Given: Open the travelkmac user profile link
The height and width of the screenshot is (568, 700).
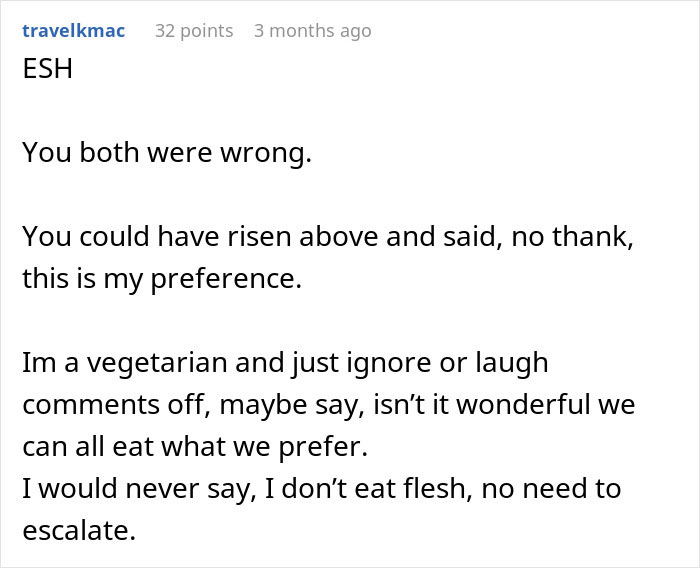Looking at the screenshot, I should [x=73, y=30].
